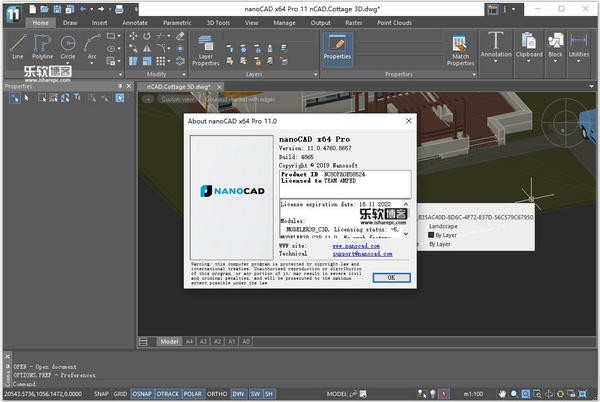This screenshot has width=600, height=402.
Task: Select the Polyline tool
Action: click(43, 46)
